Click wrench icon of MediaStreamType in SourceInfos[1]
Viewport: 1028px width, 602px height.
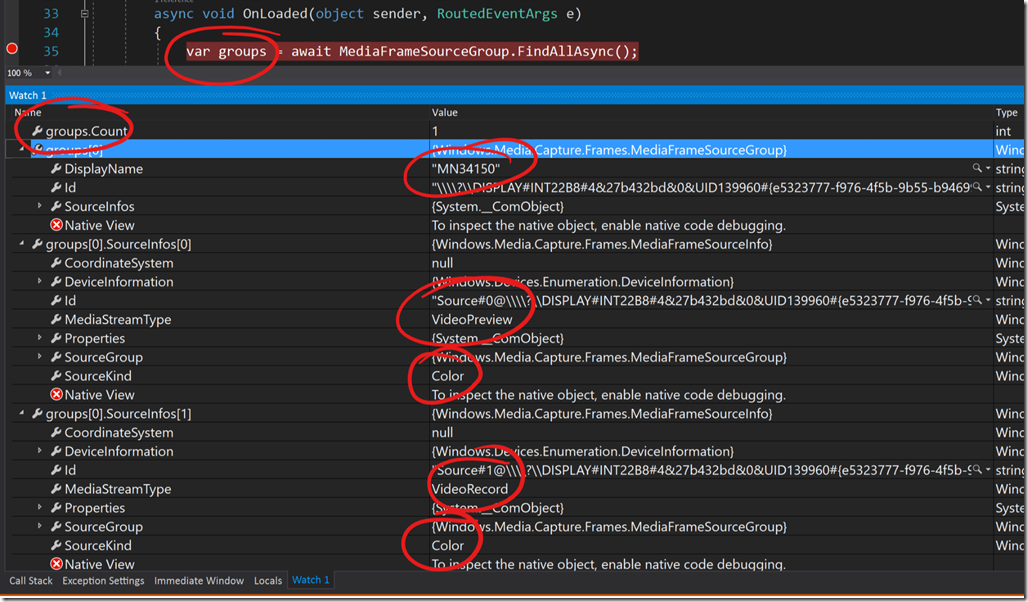[x=56, y=489]
